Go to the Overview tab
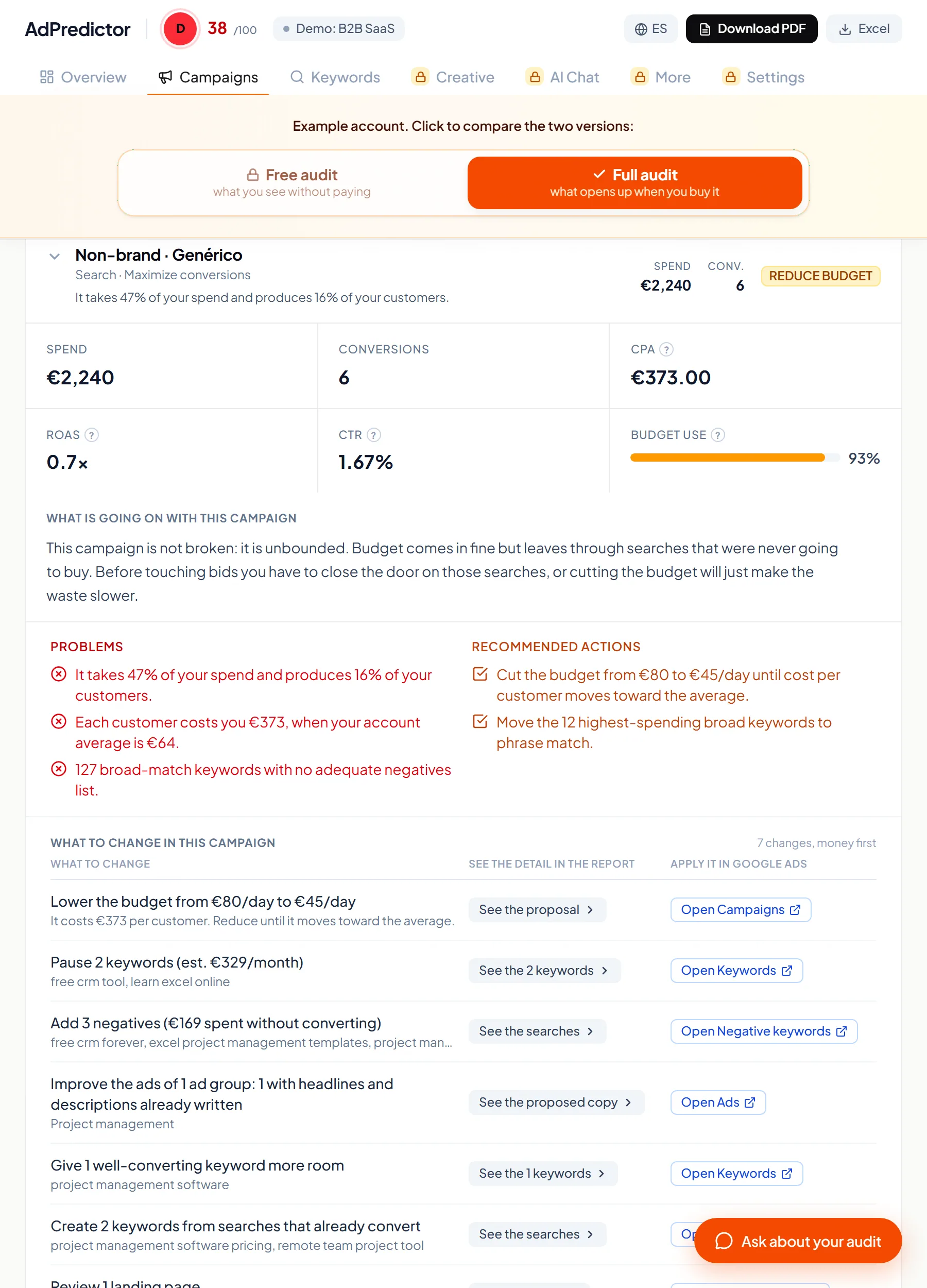This screenshot has height=1288, width=927. point(83,77)
